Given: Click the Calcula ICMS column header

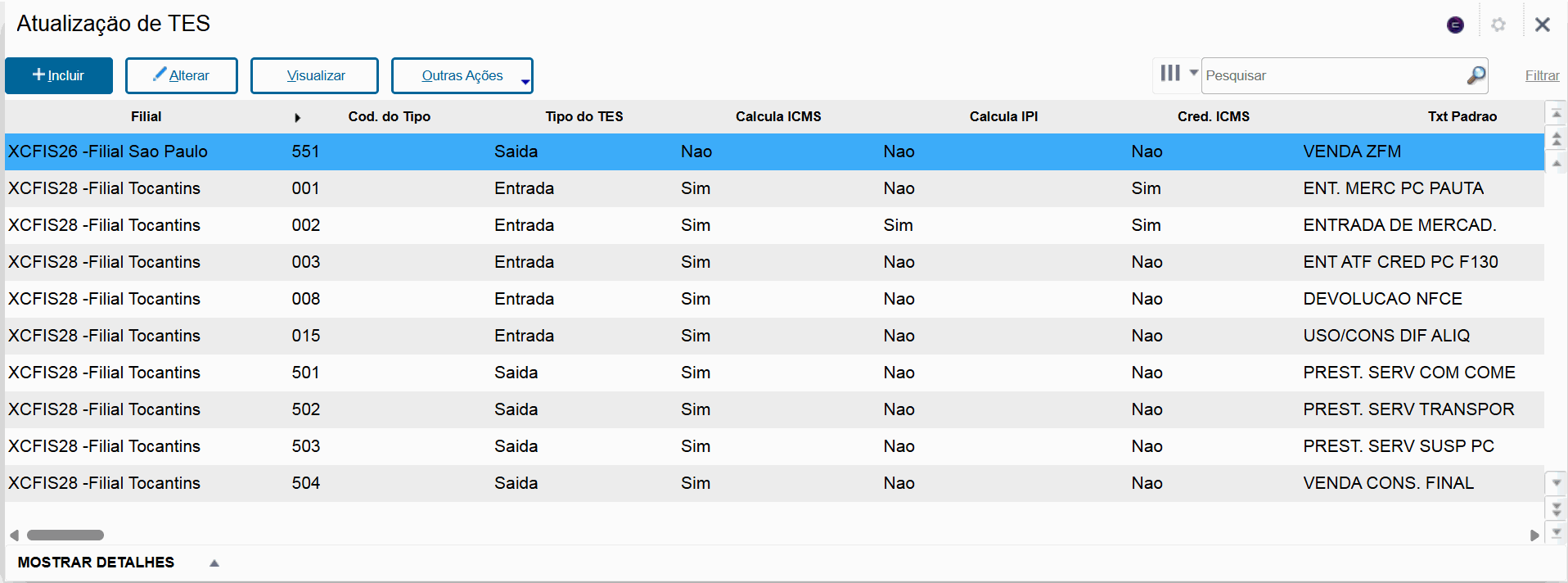Looking at the screenshot, I should 778,116.
